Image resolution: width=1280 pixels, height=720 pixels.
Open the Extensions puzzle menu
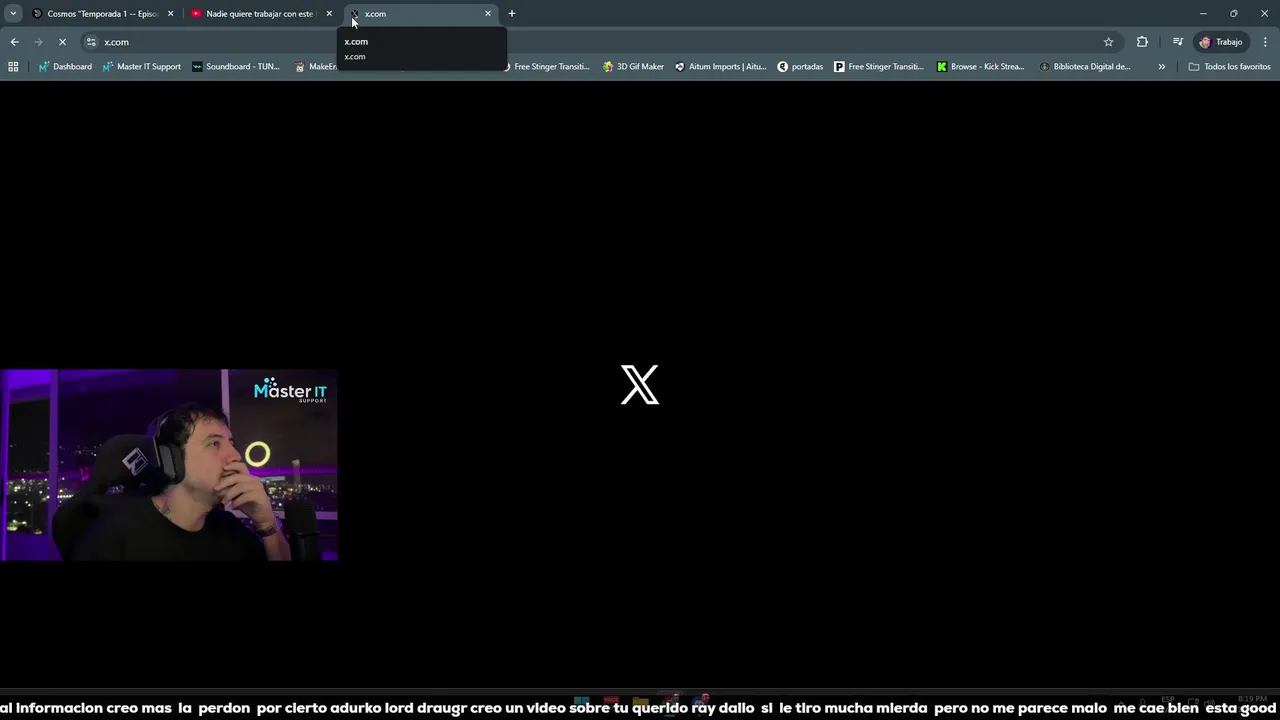pyautogui.click(x=1142, y=42)
